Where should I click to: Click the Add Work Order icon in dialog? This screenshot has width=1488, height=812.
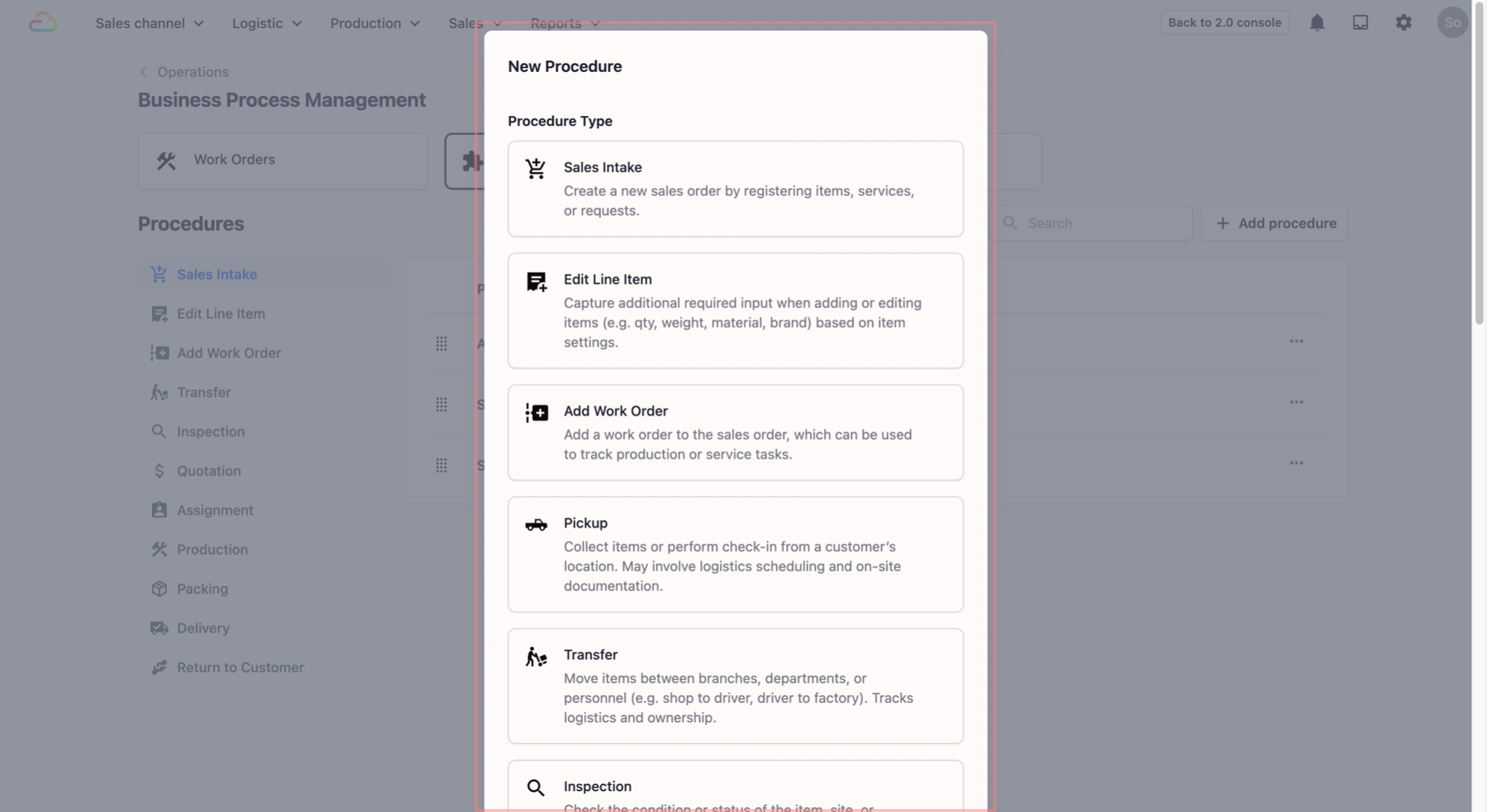click(x=536, y=413)
